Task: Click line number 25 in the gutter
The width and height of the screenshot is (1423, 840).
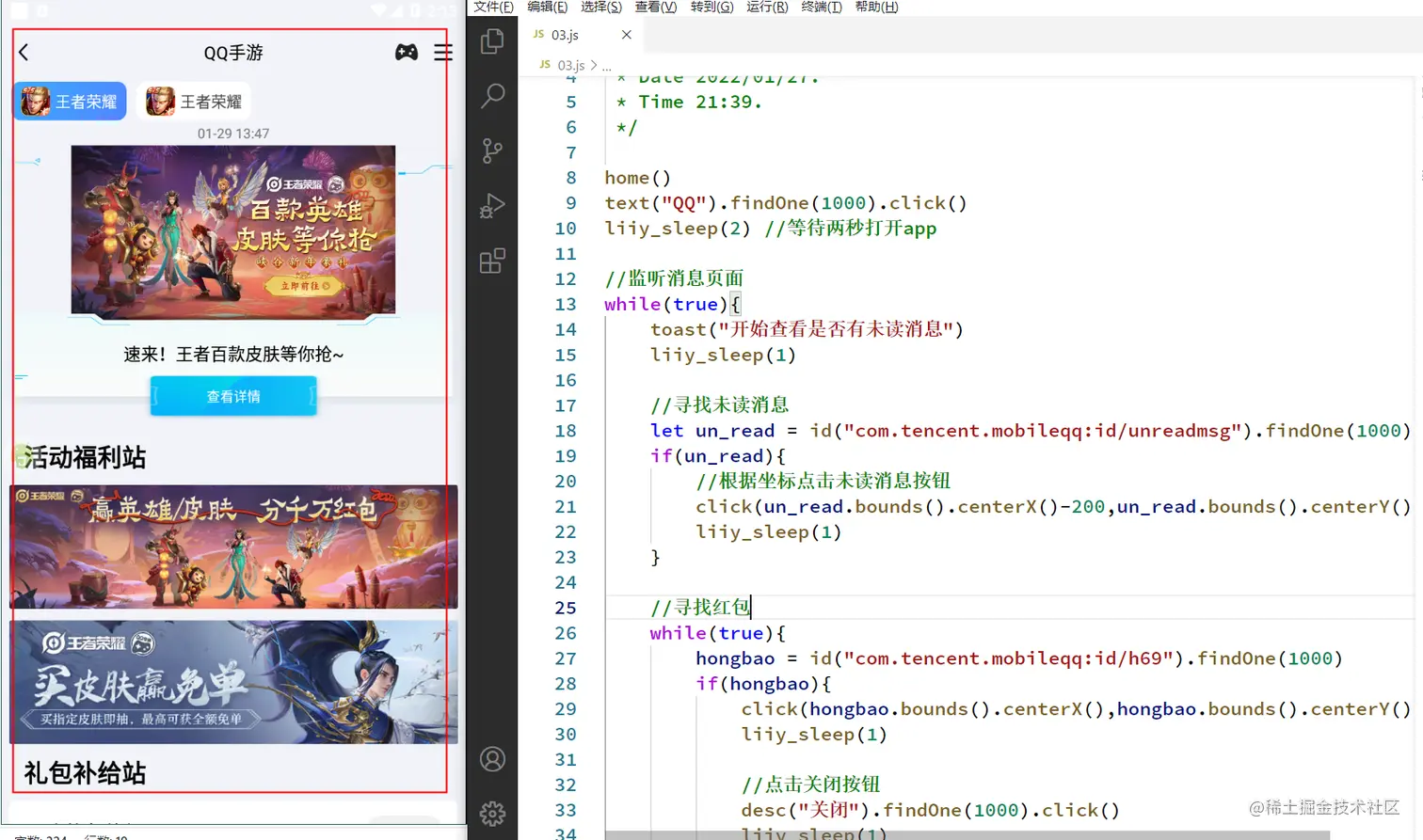Action: pos(566,608)
